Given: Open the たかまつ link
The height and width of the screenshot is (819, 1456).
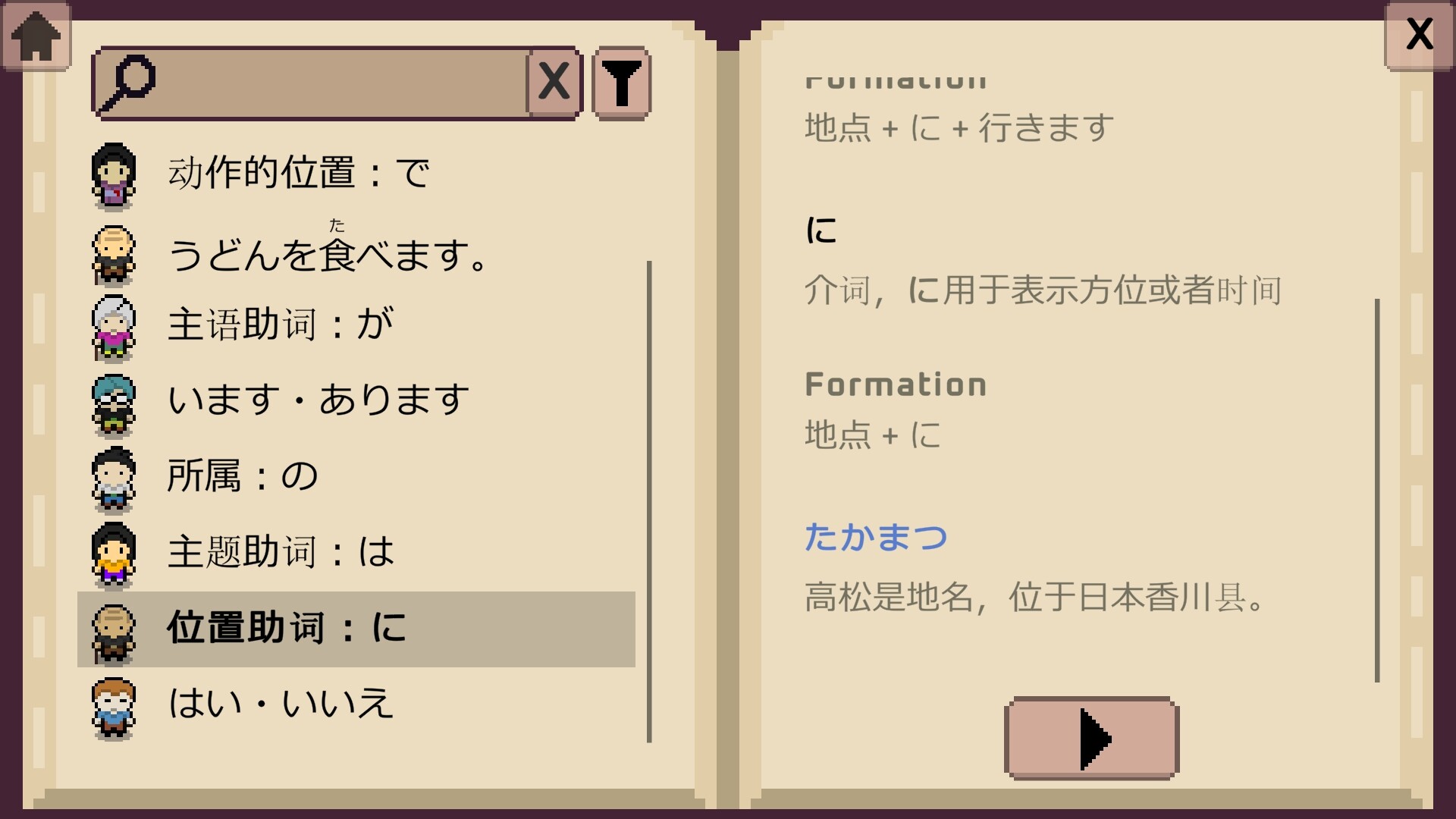Looking at the screenshot, I should tap(876, 536).
